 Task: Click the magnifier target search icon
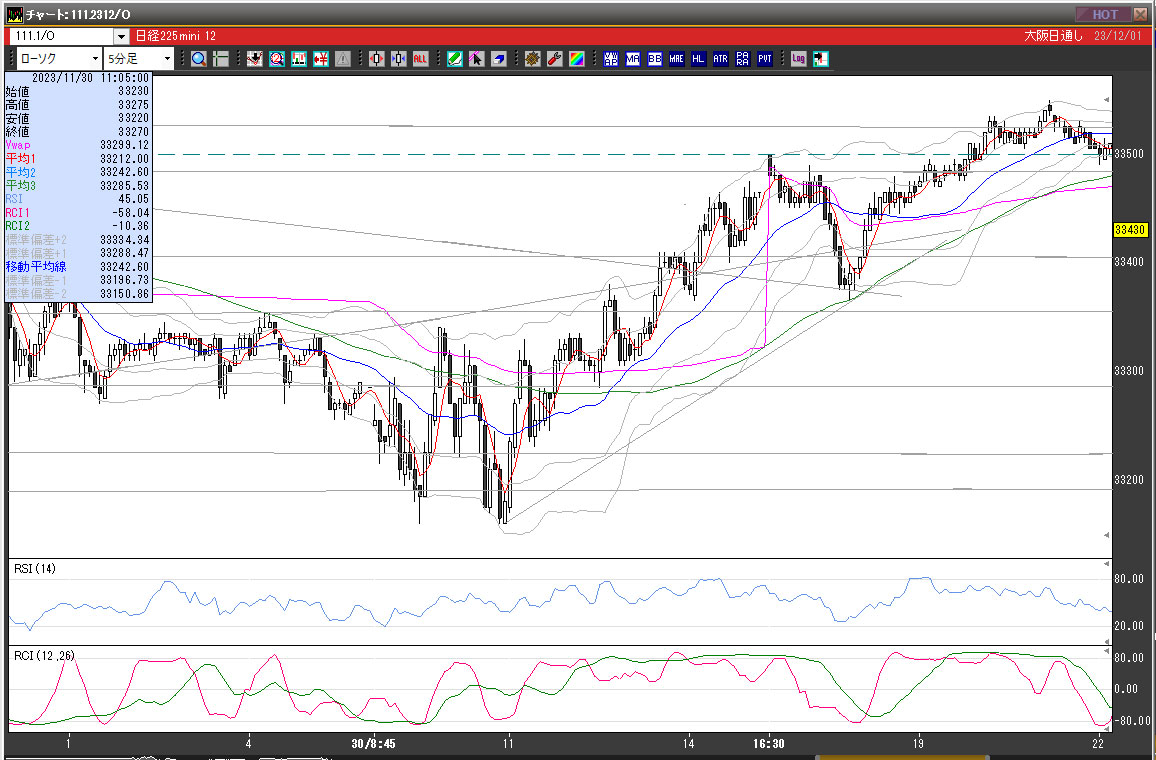276,59
